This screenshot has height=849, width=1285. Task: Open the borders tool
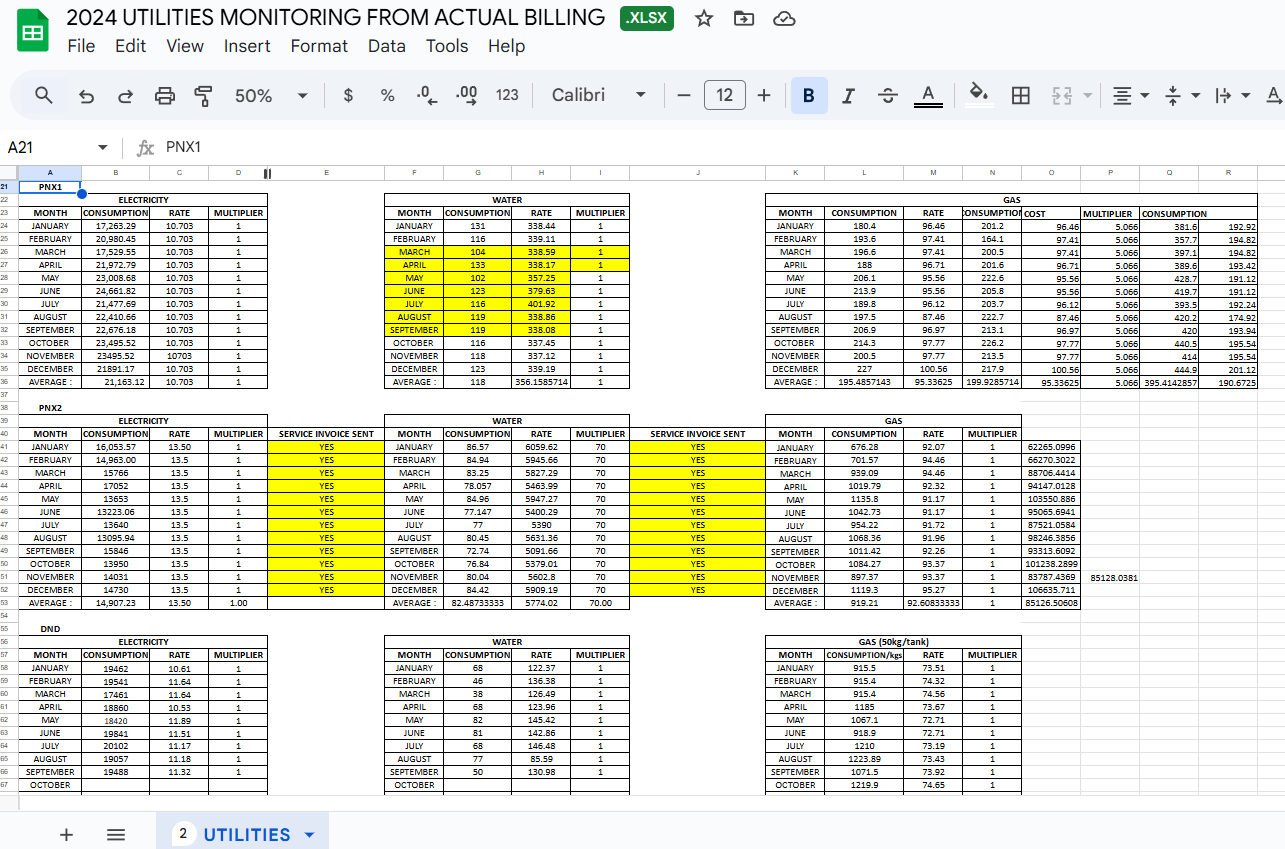tap(1021, 95)
